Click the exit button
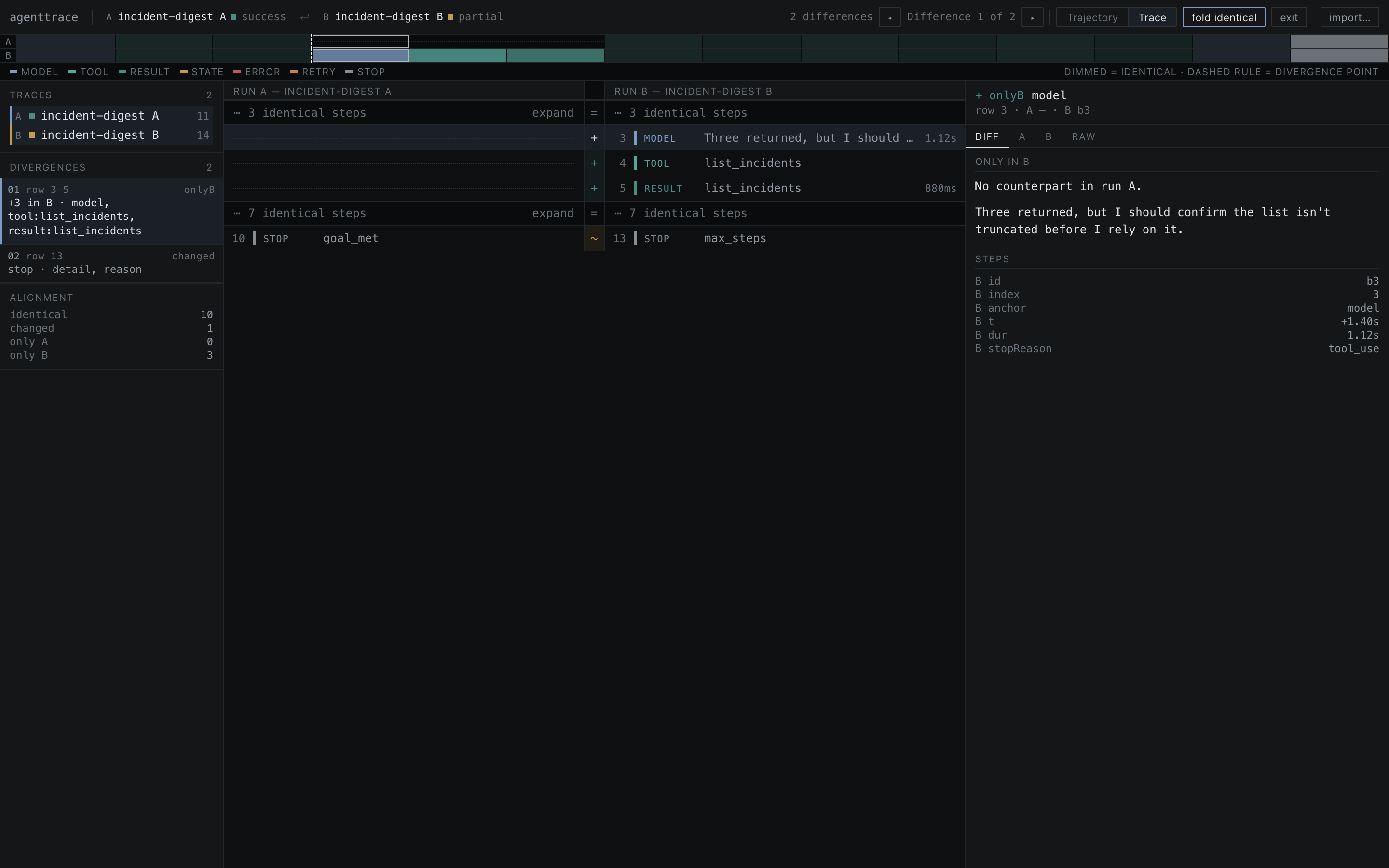 tap(1289, 17)
